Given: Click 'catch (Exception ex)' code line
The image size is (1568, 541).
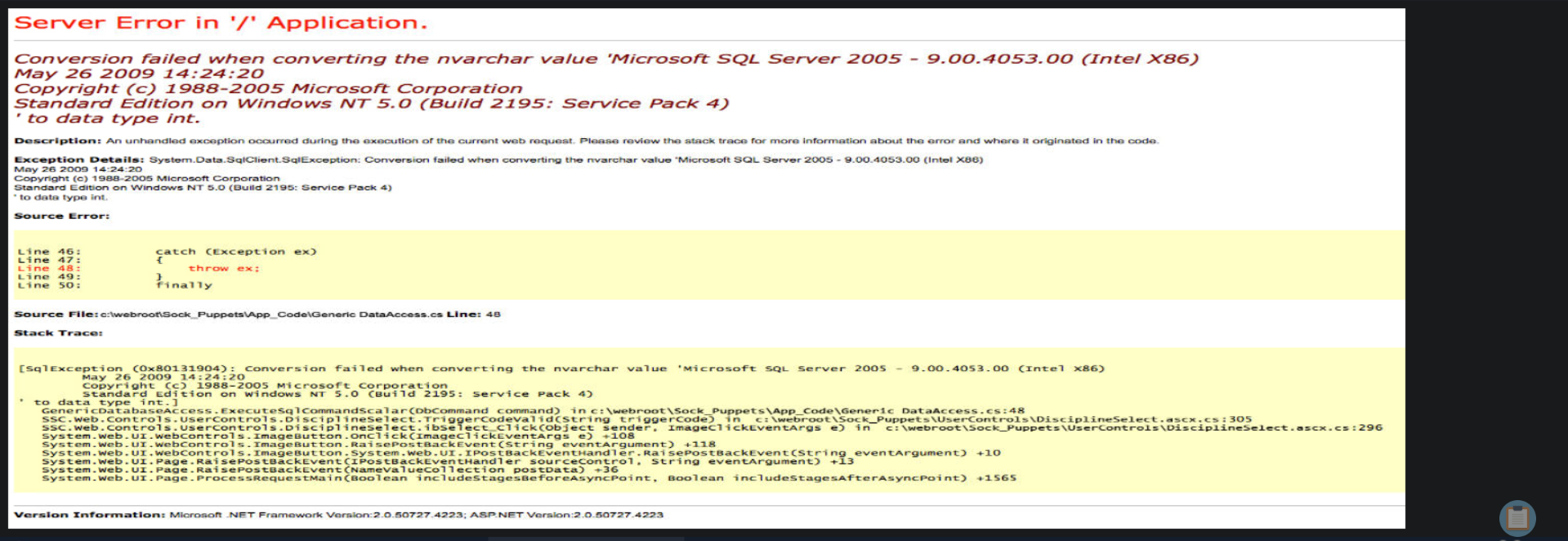Looking at the screenshot, I should pos(236,252).
